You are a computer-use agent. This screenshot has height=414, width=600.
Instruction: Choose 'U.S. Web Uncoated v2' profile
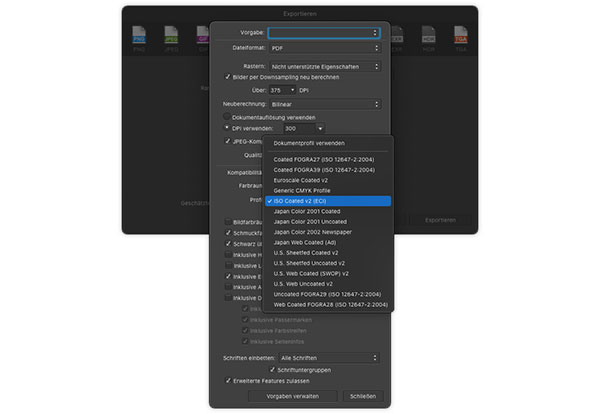(x=328, y=284)
